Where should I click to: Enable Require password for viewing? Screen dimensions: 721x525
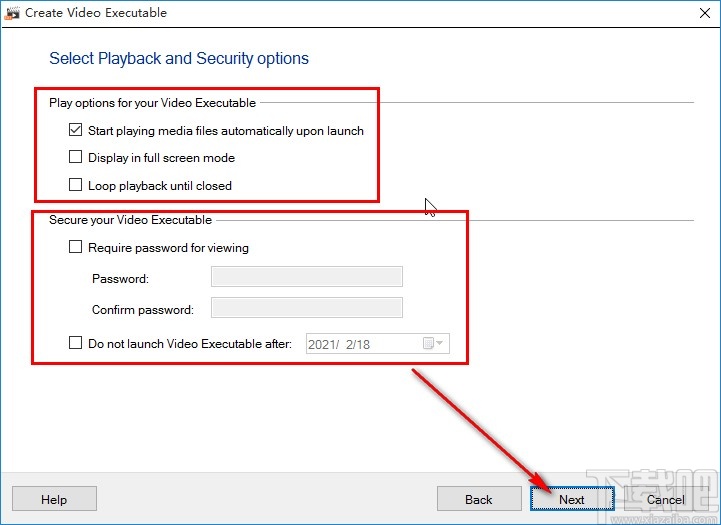tap(75, 247)
